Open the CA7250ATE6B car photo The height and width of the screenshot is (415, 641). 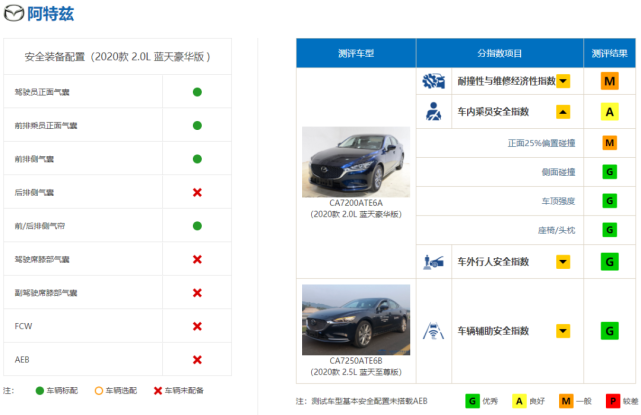click(356, 320)
